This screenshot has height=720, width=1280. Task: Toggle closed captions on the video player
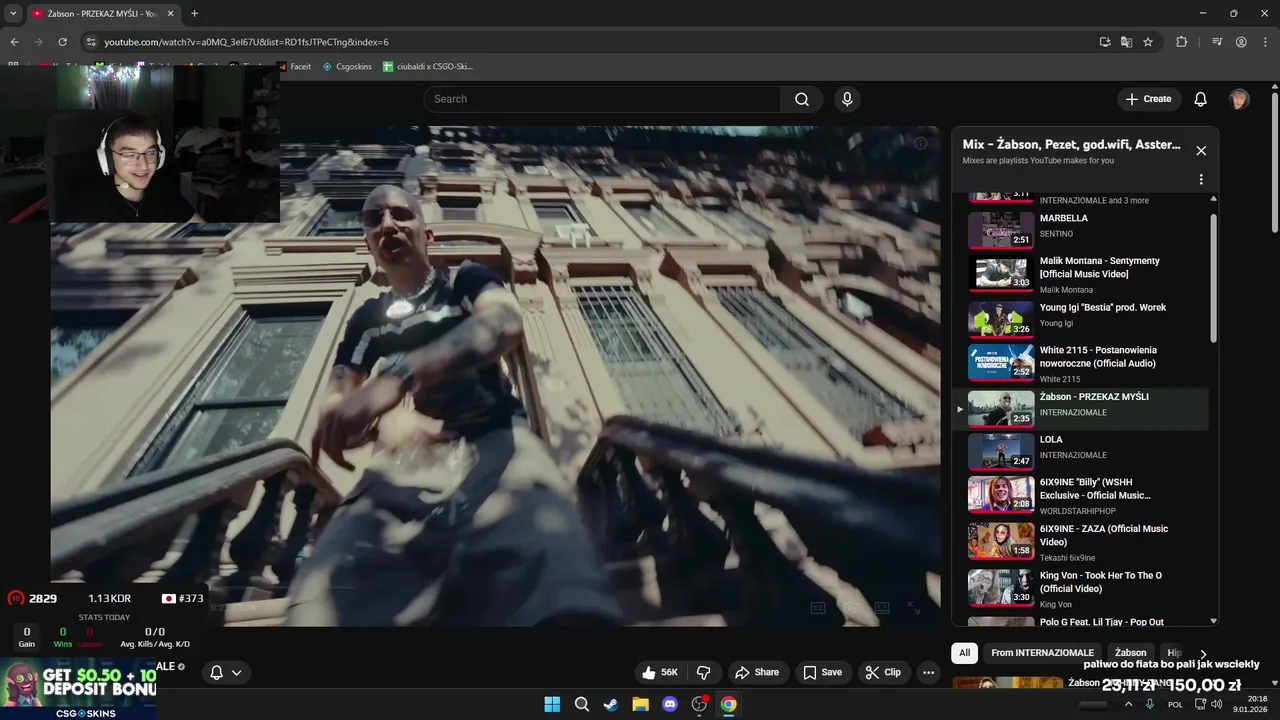coord(817,608)
